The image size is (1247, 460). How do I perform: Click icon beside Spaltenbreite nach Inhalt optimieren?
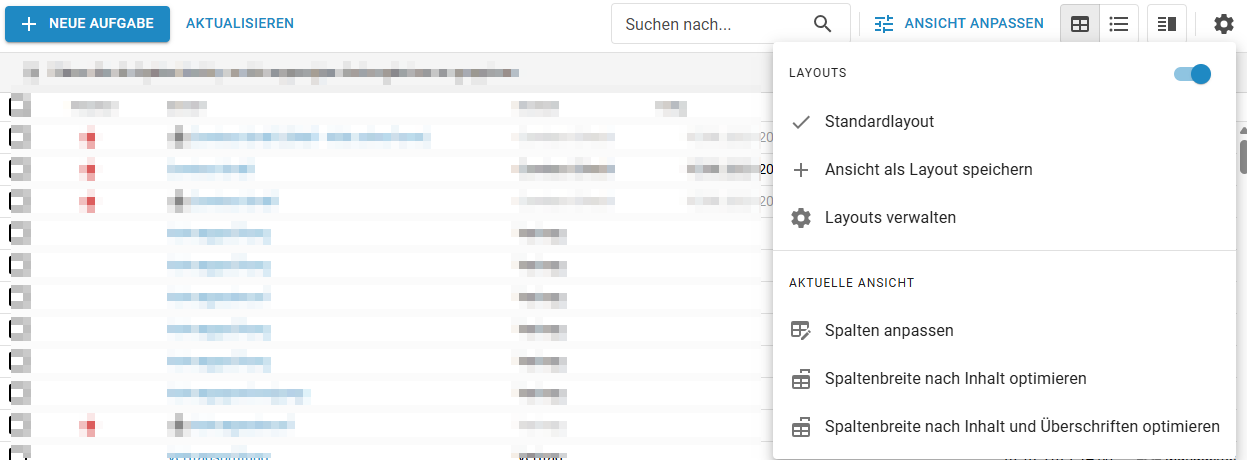pyautogui.click(x=801, y=379)
